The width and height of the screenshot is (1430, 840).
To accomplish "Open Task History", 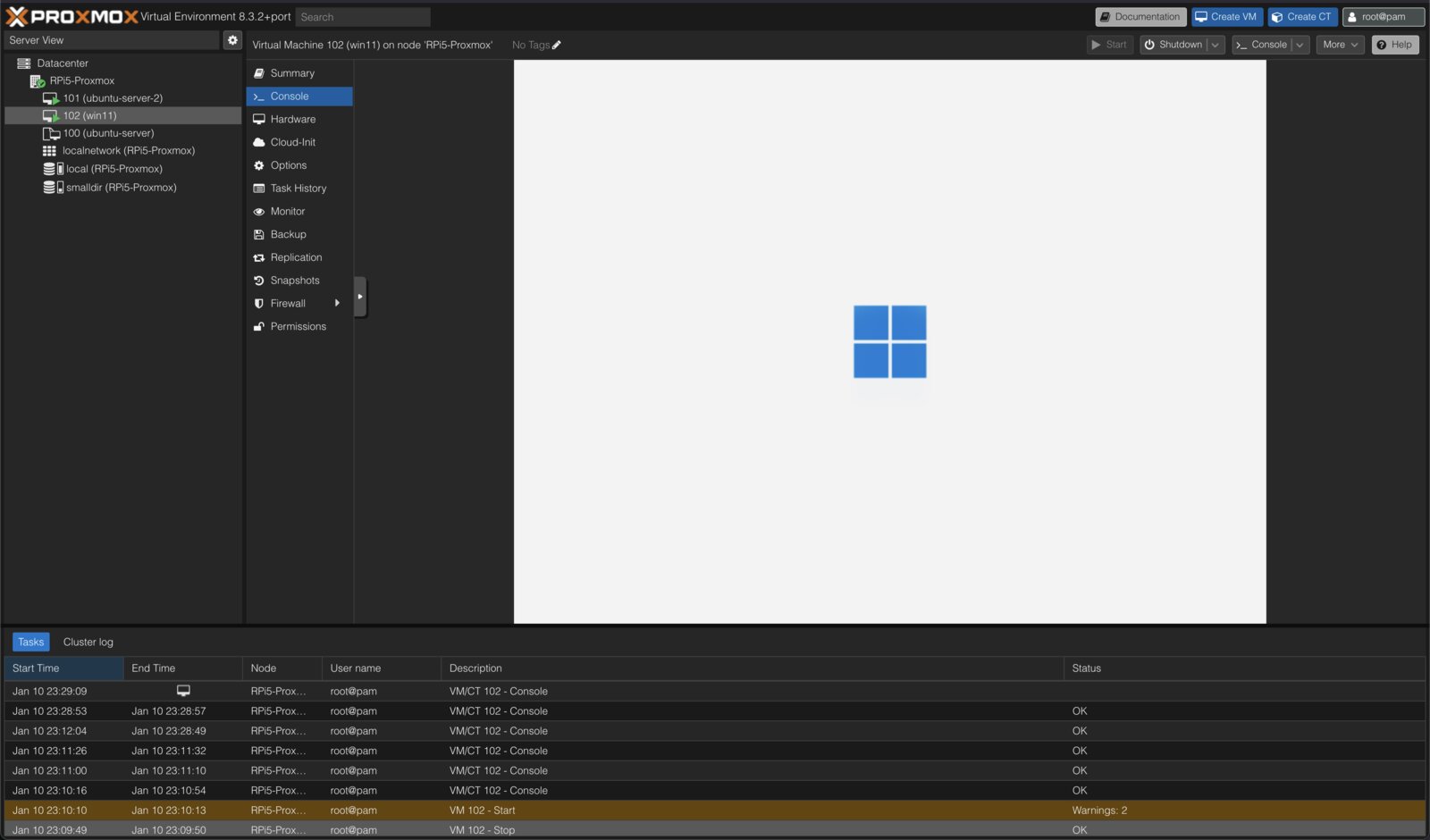I will coord(299,189).
